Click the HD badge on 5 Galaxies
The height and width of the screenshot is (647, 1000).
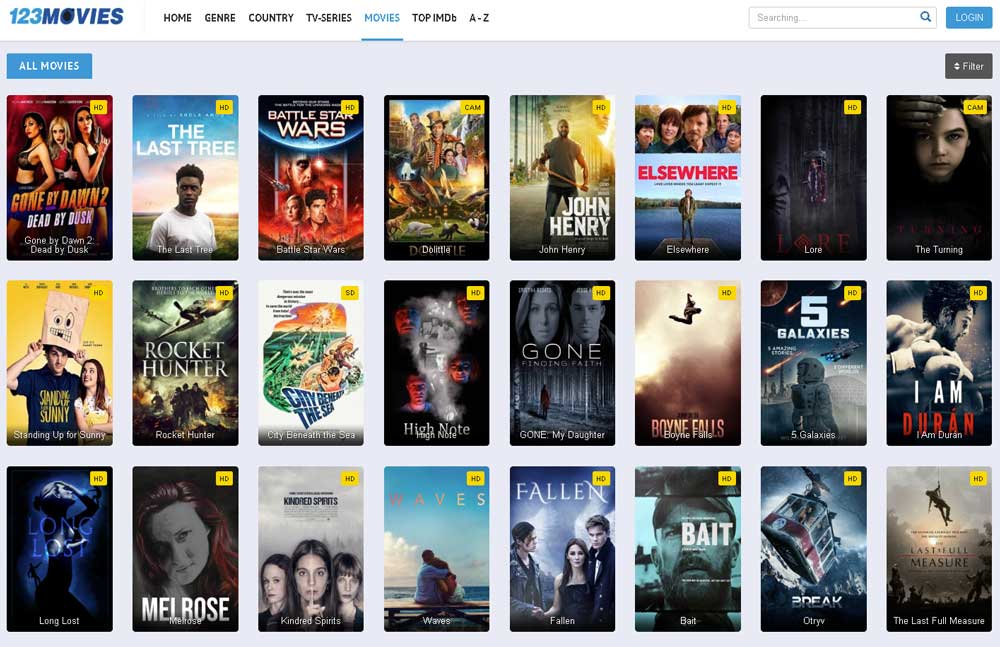tap(852, 293)
